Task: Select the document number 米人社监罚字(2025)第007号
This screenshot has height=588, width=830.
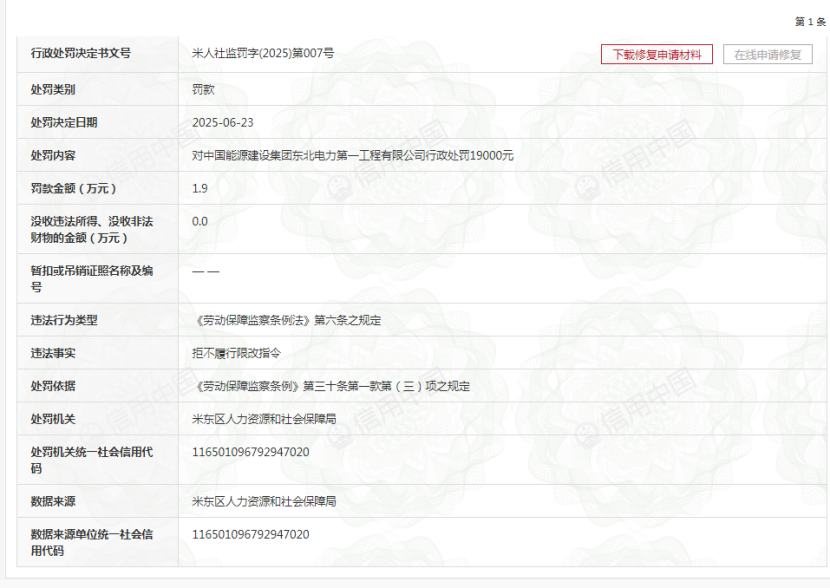Action: [x=263, y=53]
